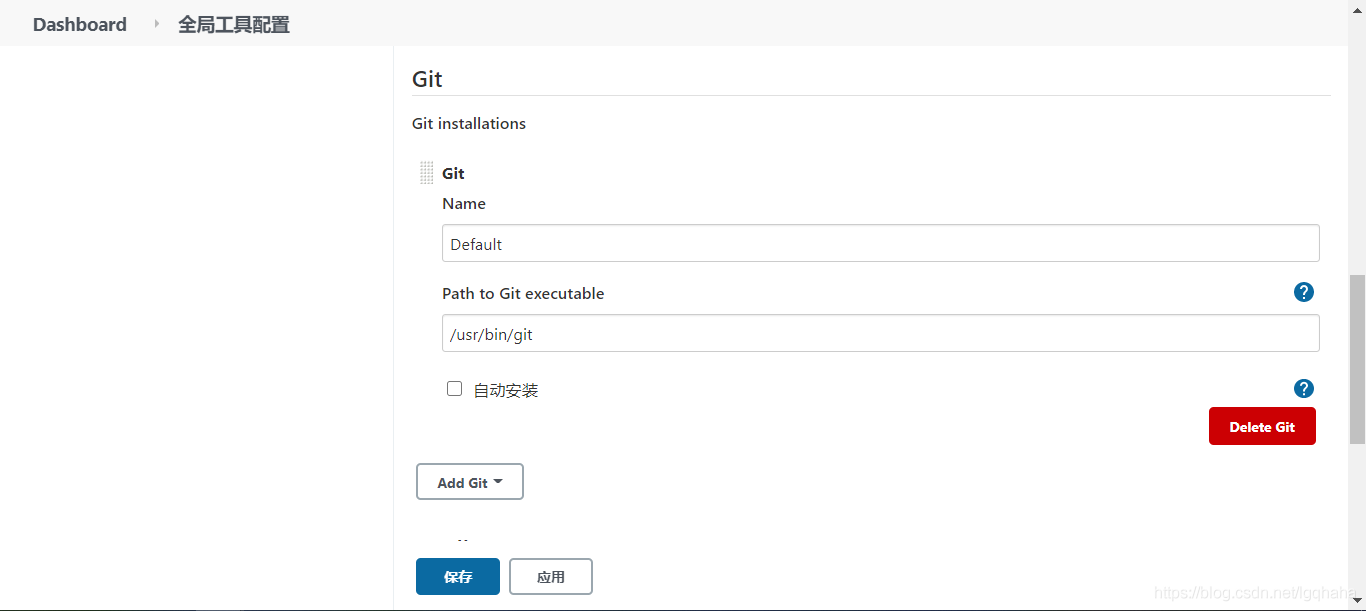Apply changes with 应用 button
Image resolution: width=1366 pixels, height=611 pixels.
(551, 577)
